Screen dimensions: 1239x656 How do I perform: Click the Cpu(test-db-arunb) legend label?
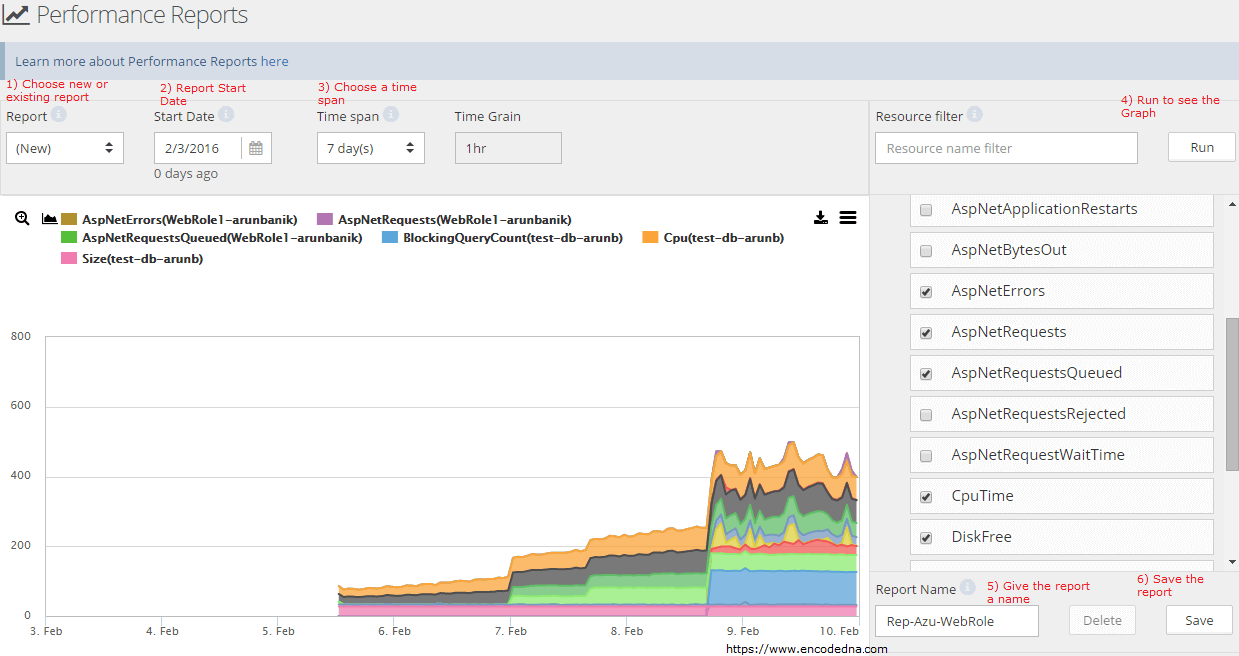pos(724,238)
